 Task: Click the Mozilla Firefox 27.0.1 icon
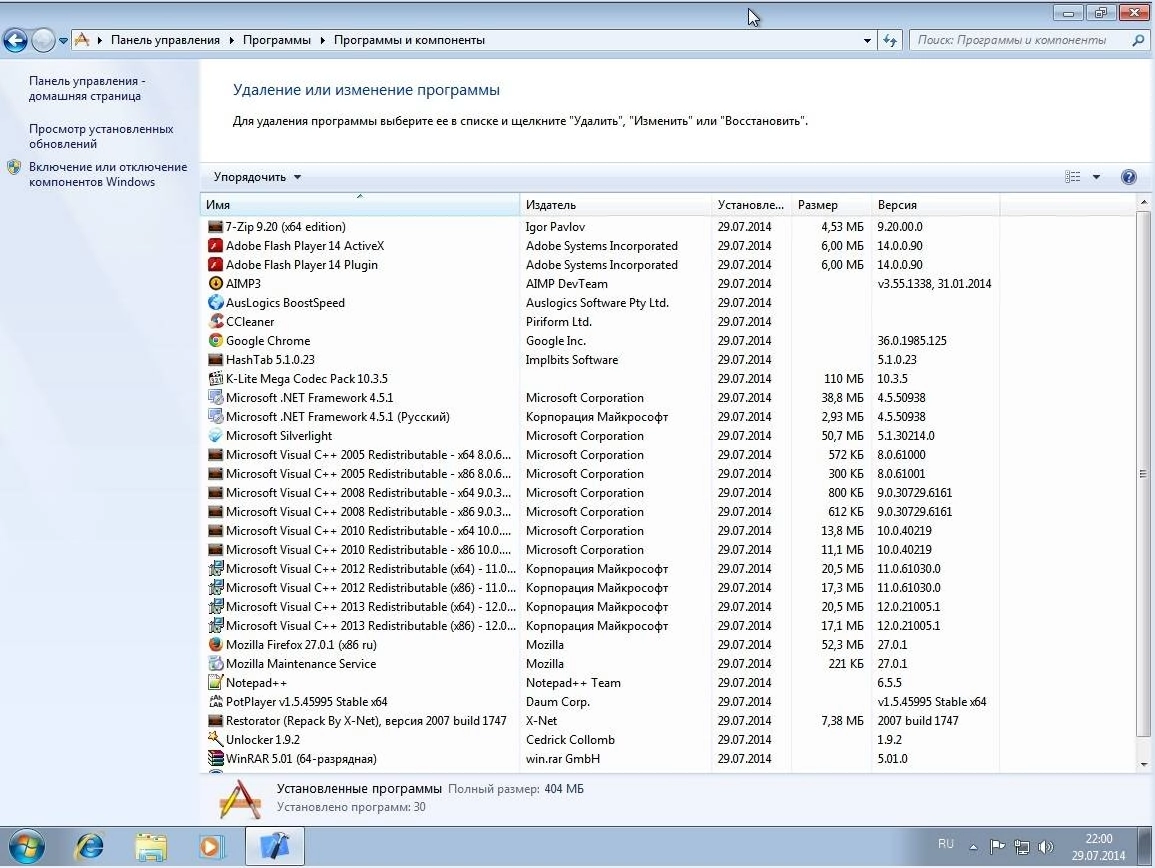215,645
